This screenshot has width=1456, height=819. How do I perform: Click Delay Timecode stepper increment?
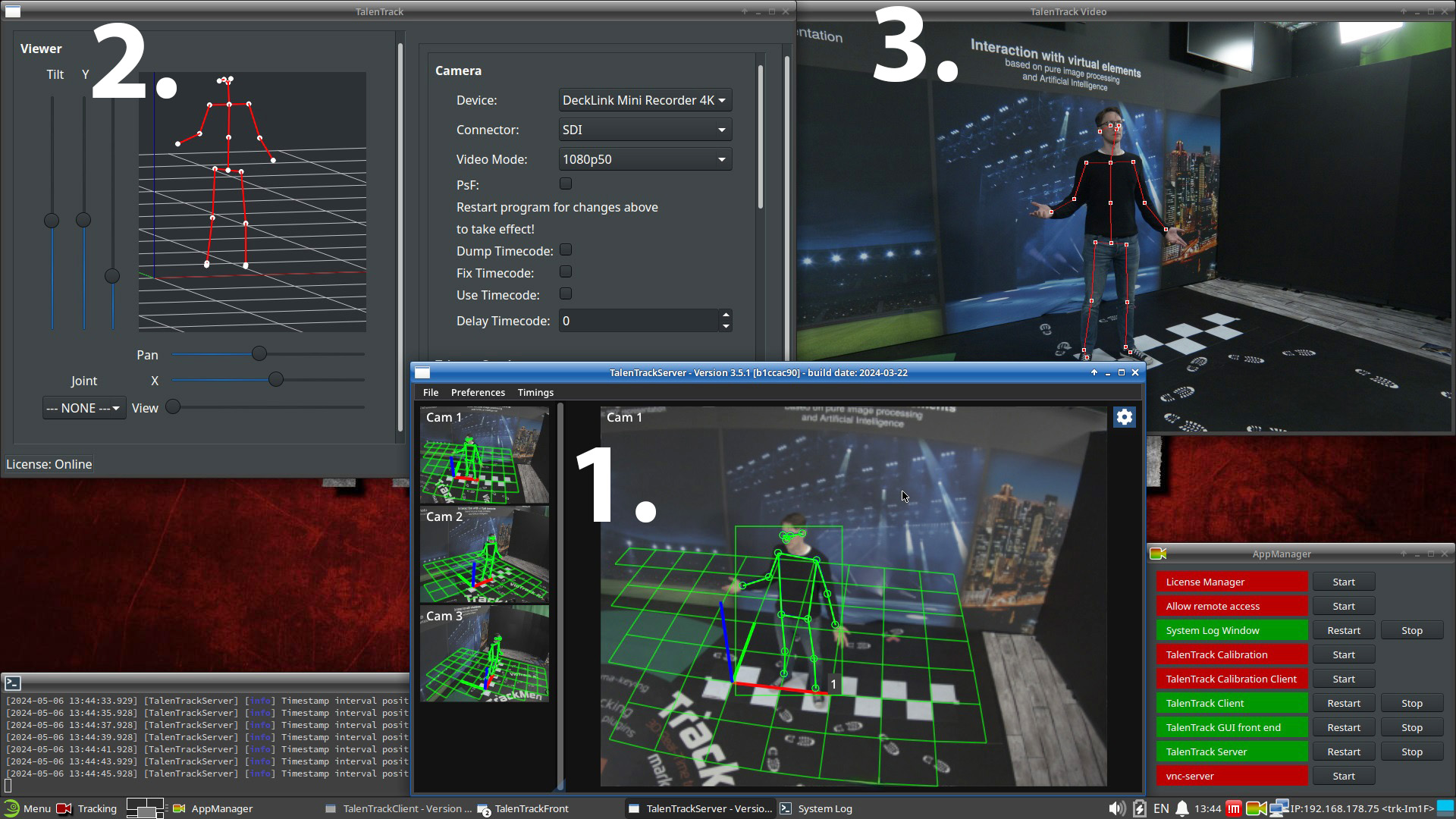[725, 314]
